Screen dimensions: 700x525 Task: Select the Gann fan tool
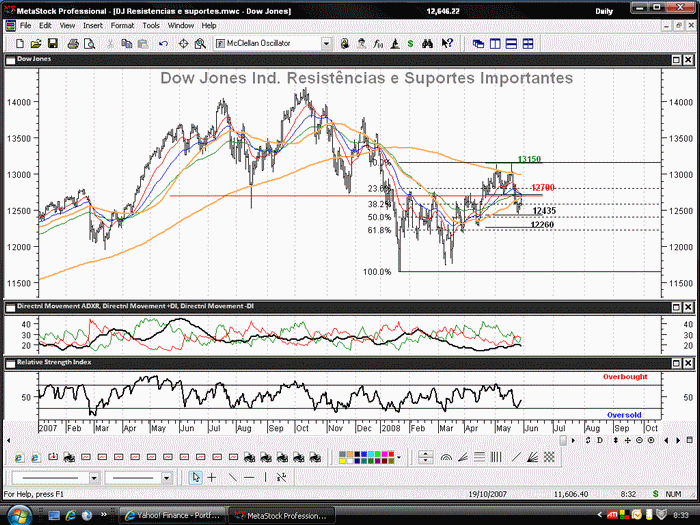click(x=532, y=457)
